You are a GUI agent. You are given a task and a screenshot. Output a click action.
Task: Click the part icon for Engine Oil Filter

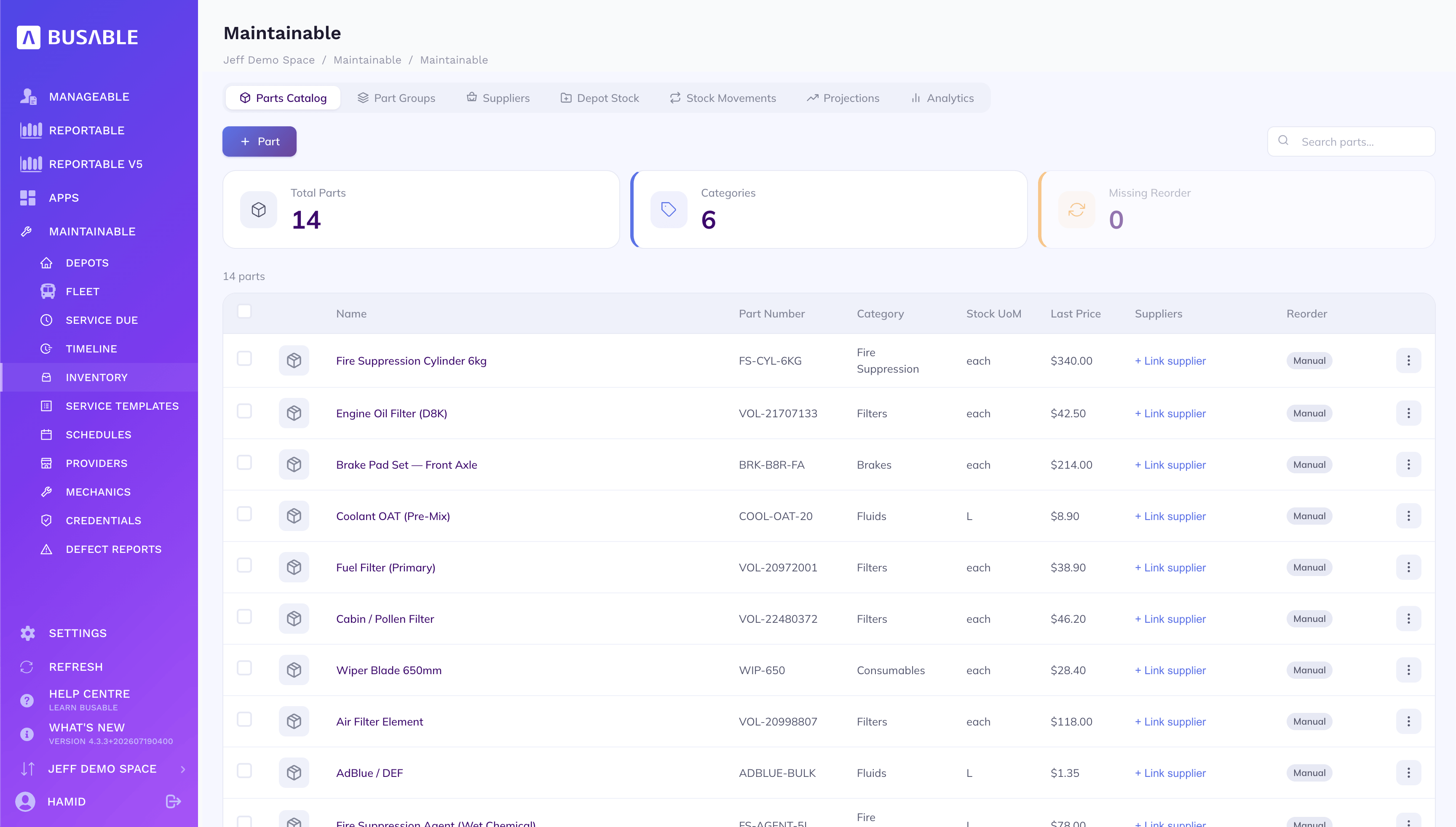[x=294, y=413]
